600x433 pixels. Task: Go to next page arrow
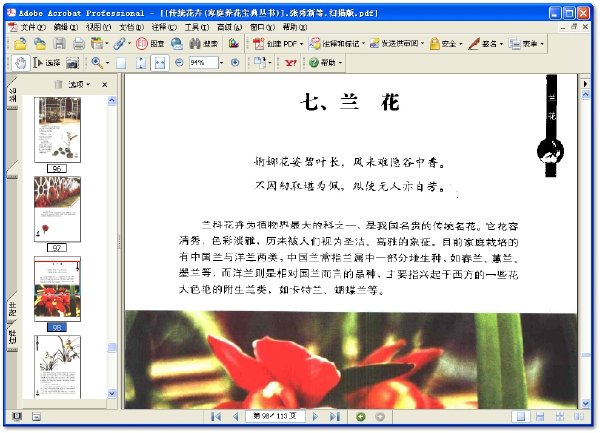(x=315, y=416)
